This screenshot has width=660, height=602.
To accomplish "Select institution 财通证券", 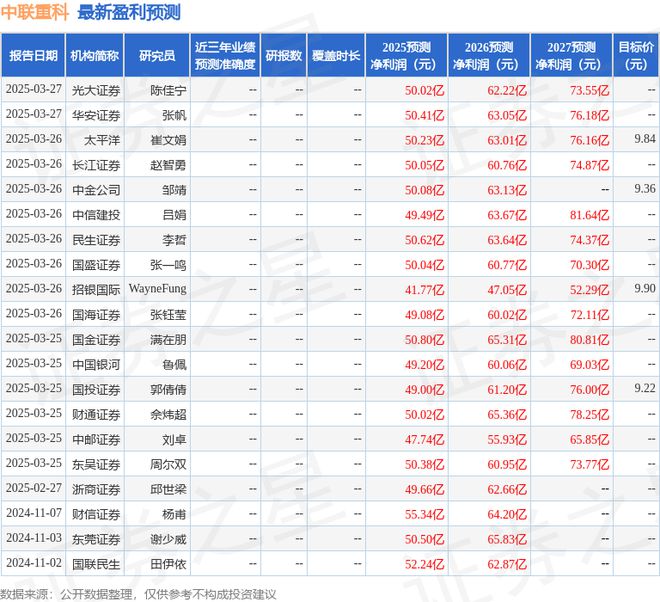I will (x=96, y=415).
